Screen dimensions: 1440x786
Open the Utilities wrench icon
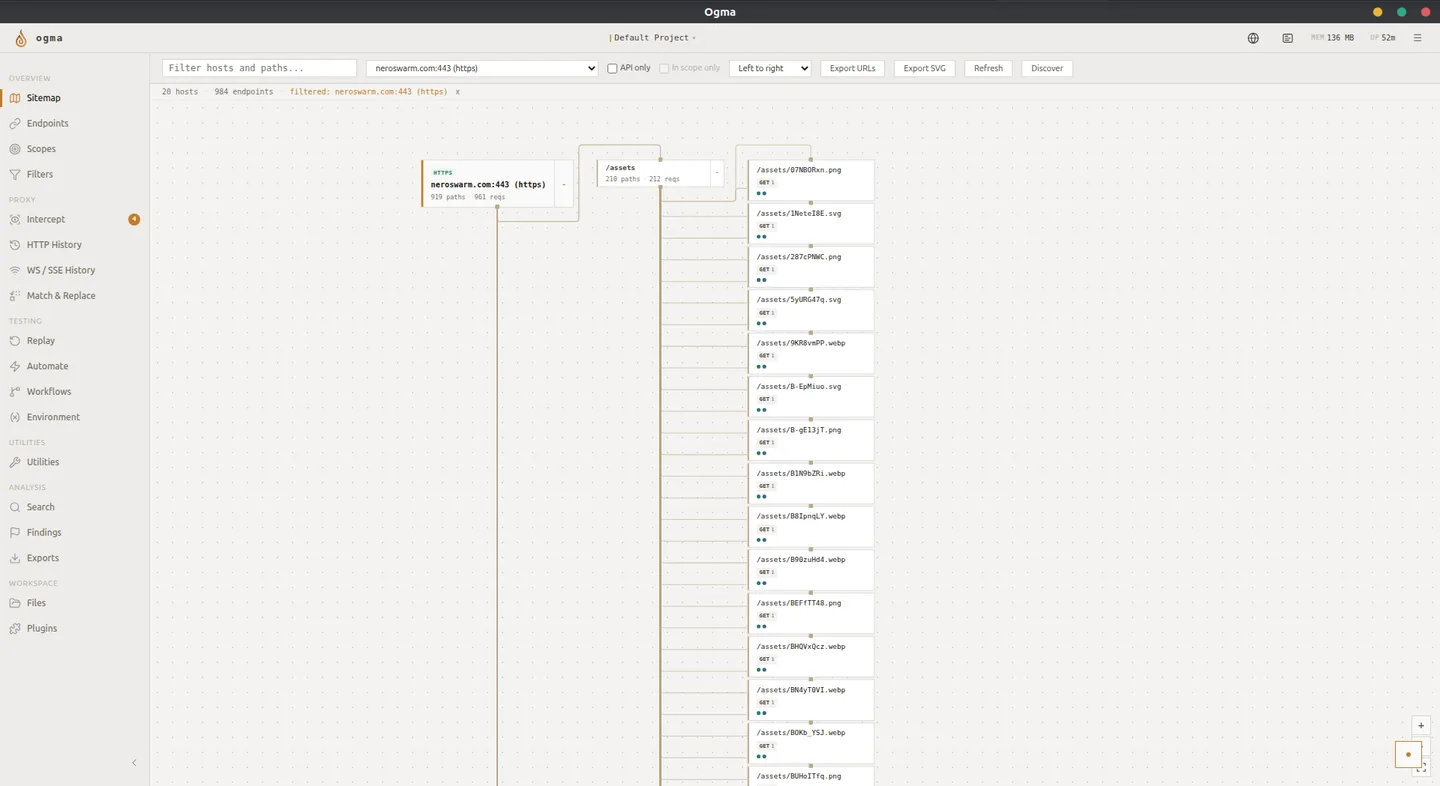click(x=15, y=462)
